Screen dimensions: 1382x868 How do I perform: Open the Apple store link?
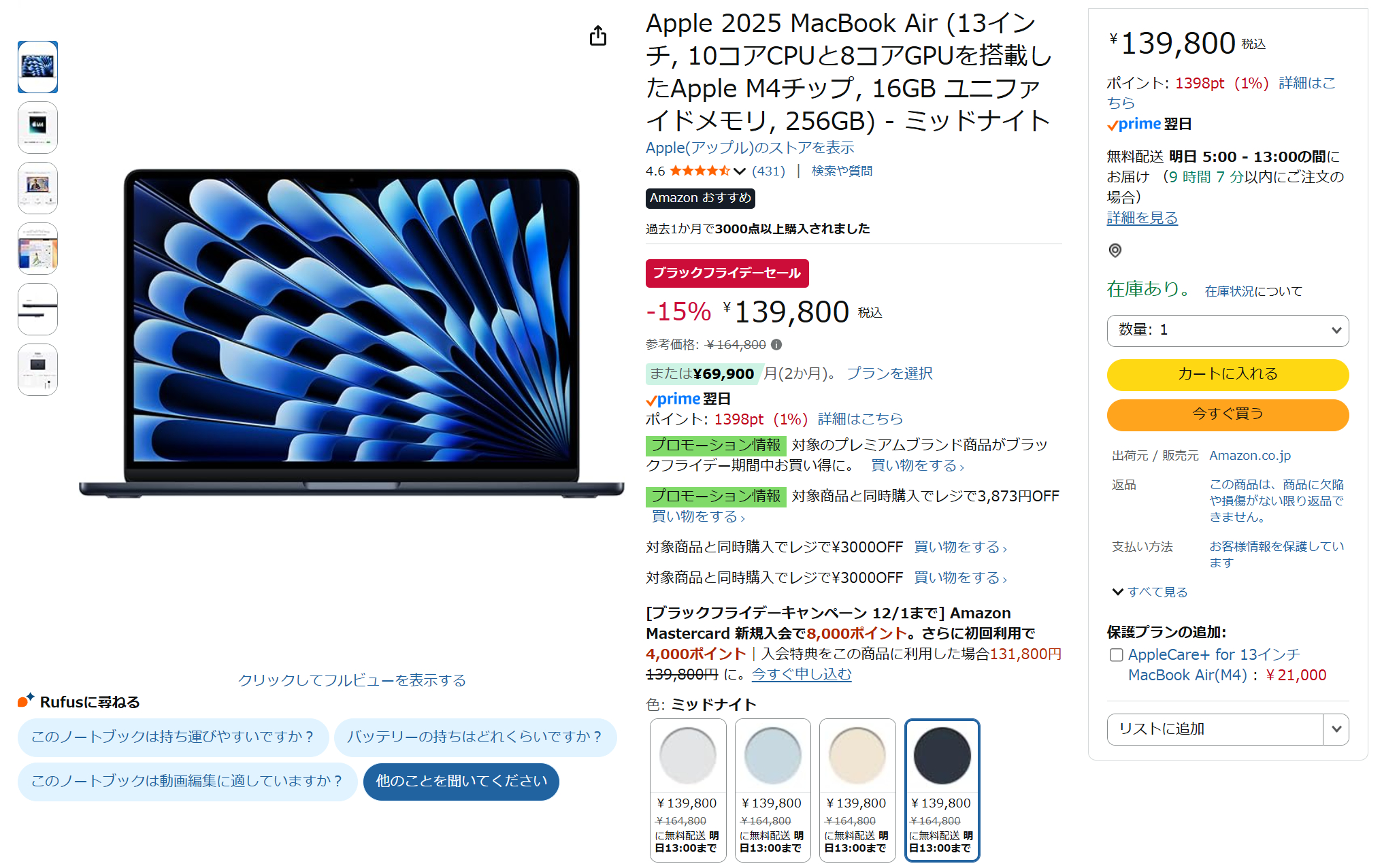pos(750,148)
